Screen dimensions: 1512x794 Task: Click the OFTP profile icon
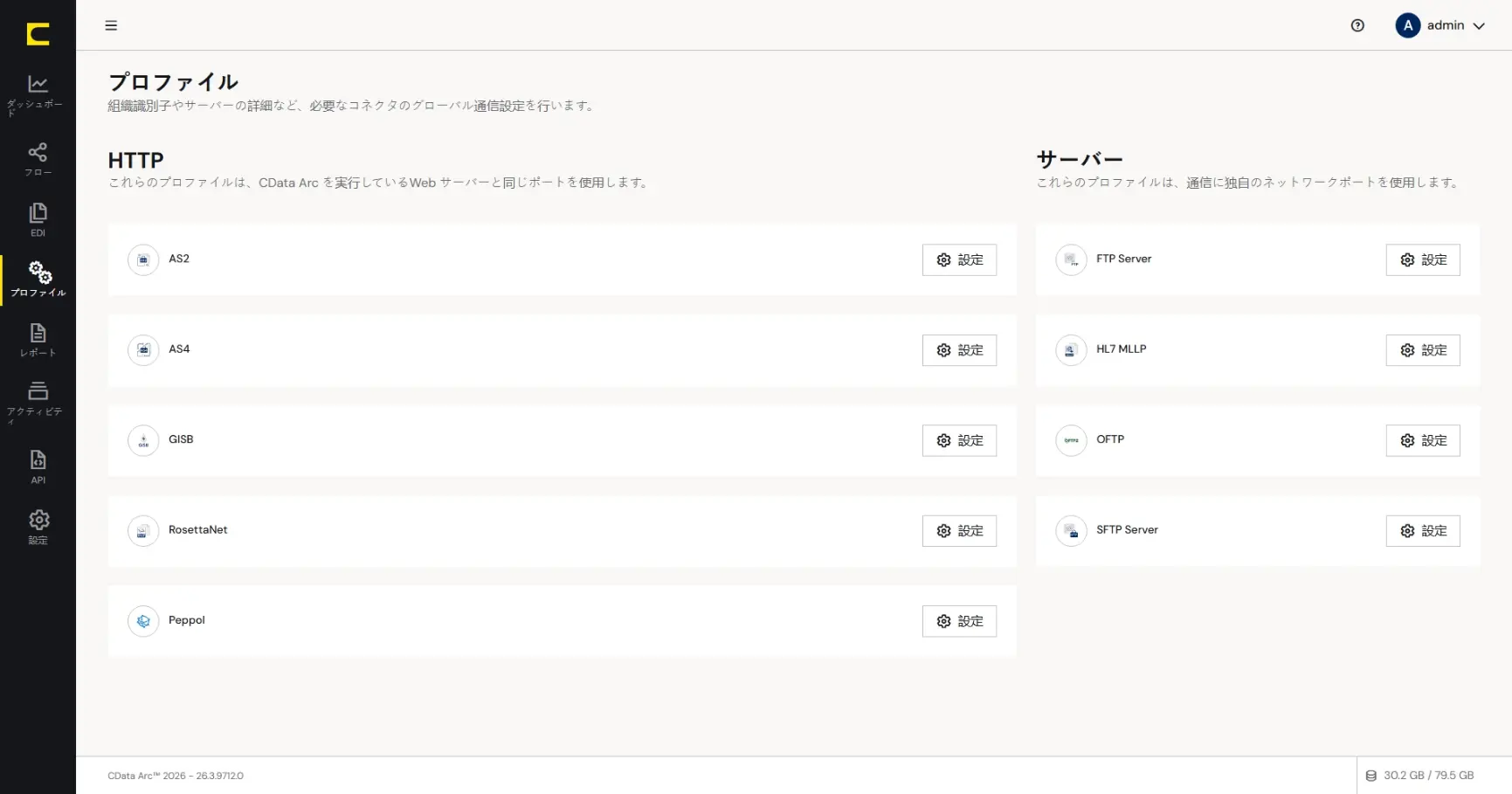[1071, 440]
